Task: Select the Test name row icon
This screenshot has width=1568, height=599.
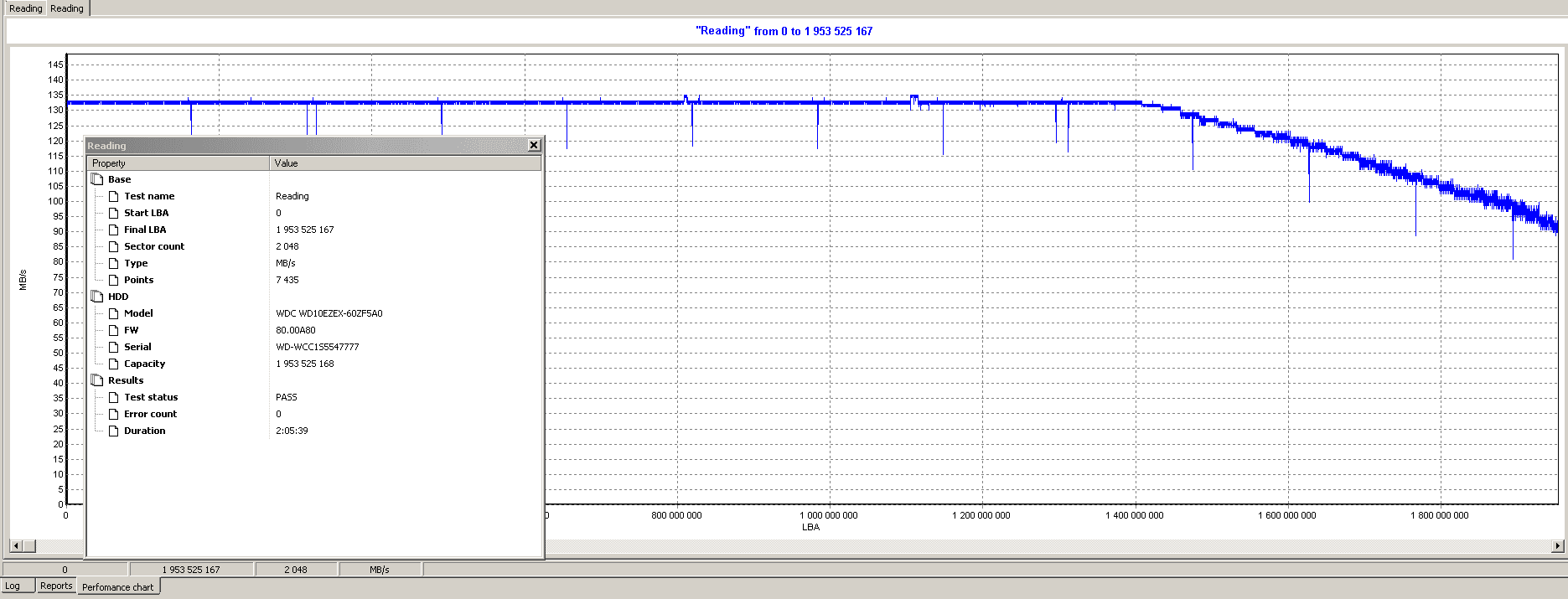Action: point(114,196)
